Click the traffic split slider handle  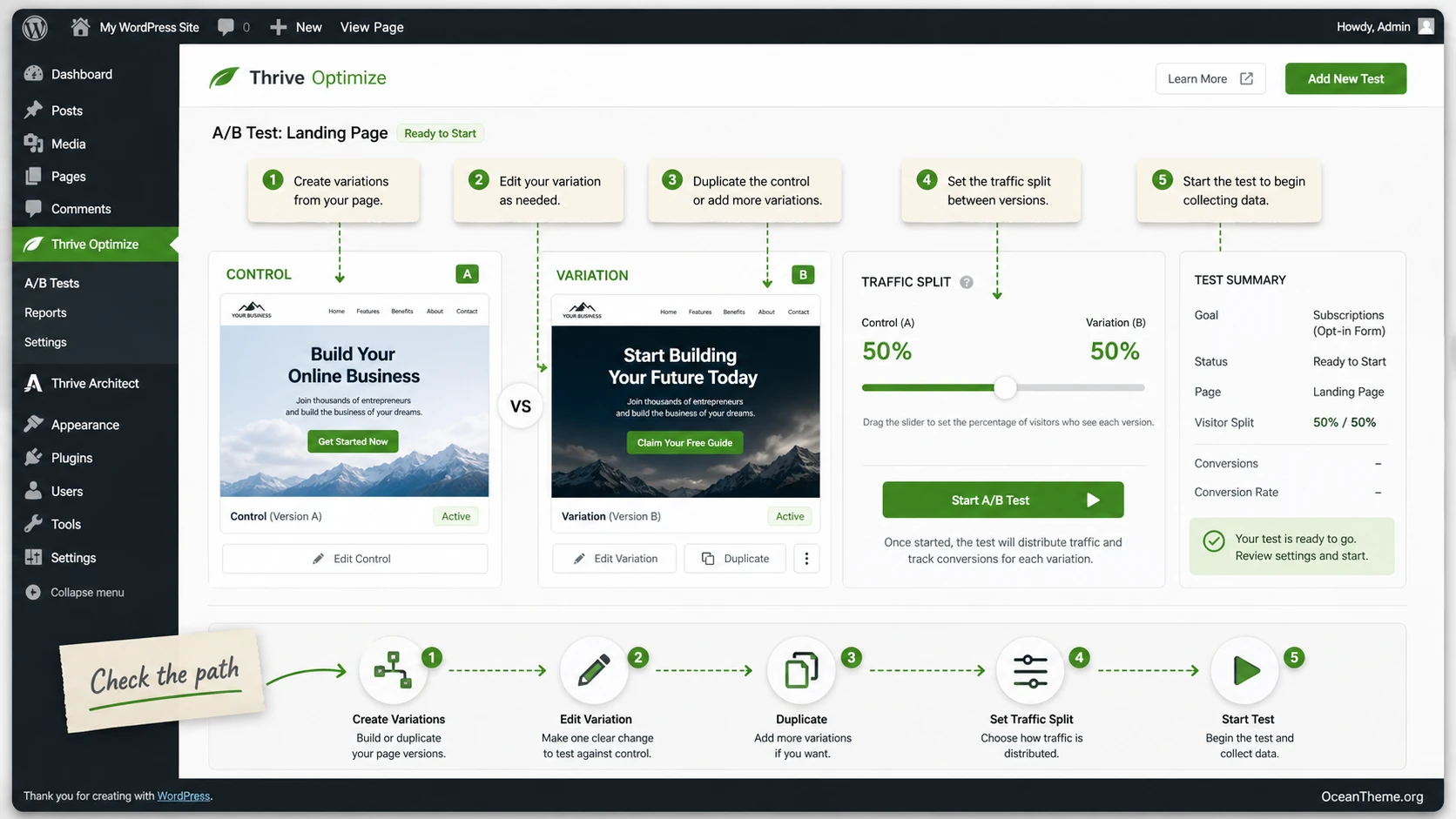point(1005,387)
